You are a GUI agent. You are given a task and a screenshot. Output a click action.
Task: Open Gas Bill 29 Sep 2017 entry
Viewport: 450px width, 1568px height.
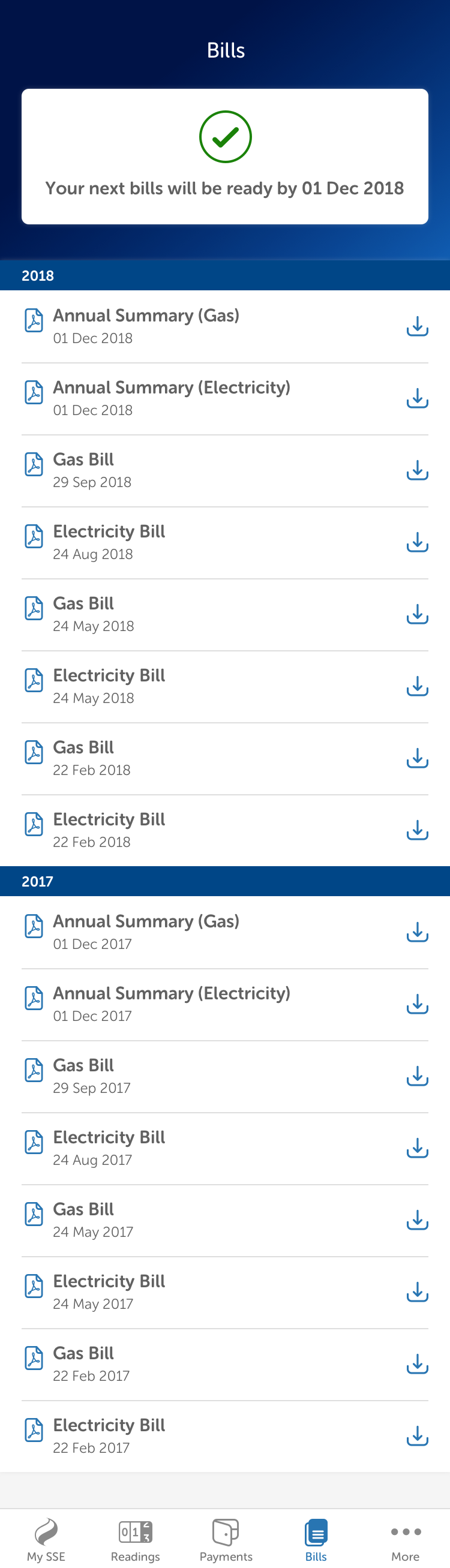(182, 1076)
